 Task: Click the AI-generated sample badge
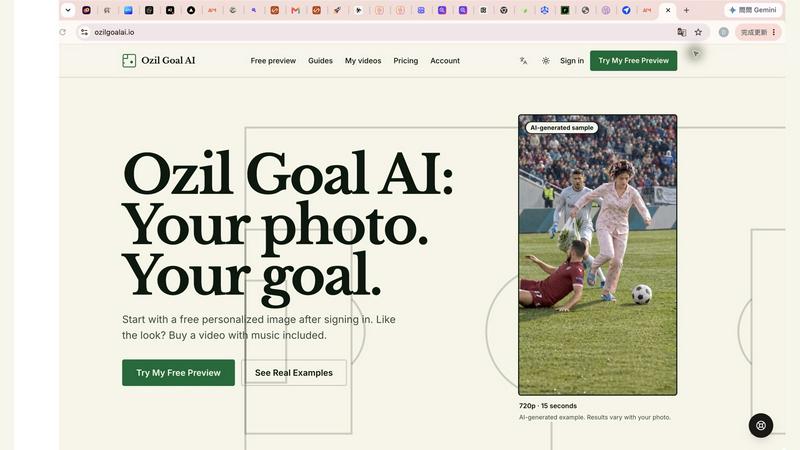tap(561, 128)
